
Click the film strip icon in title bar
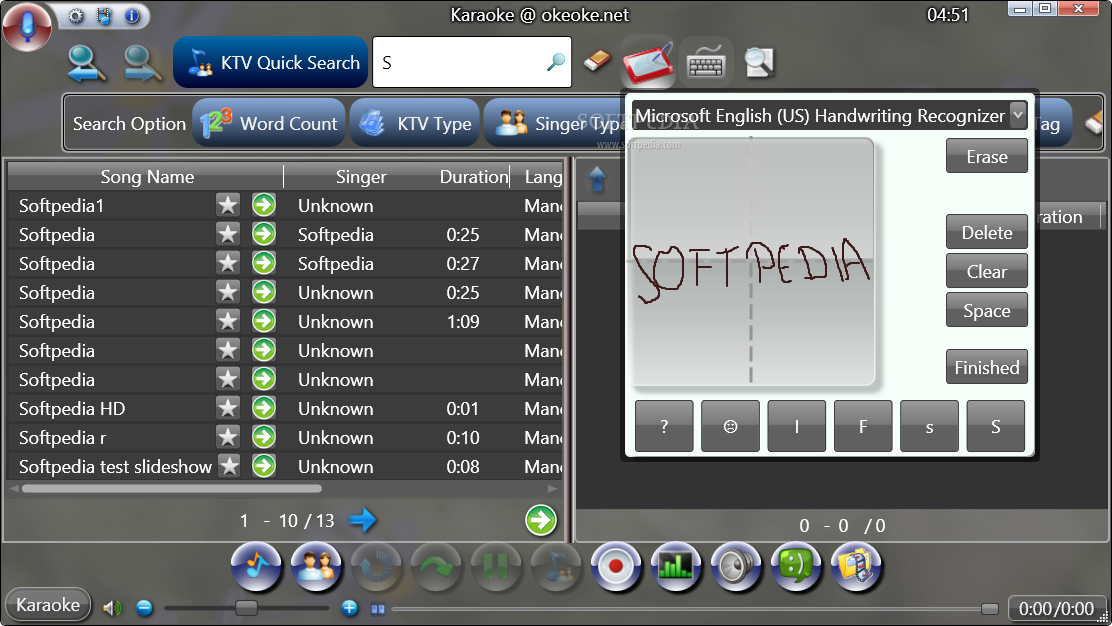pos(104,16)
